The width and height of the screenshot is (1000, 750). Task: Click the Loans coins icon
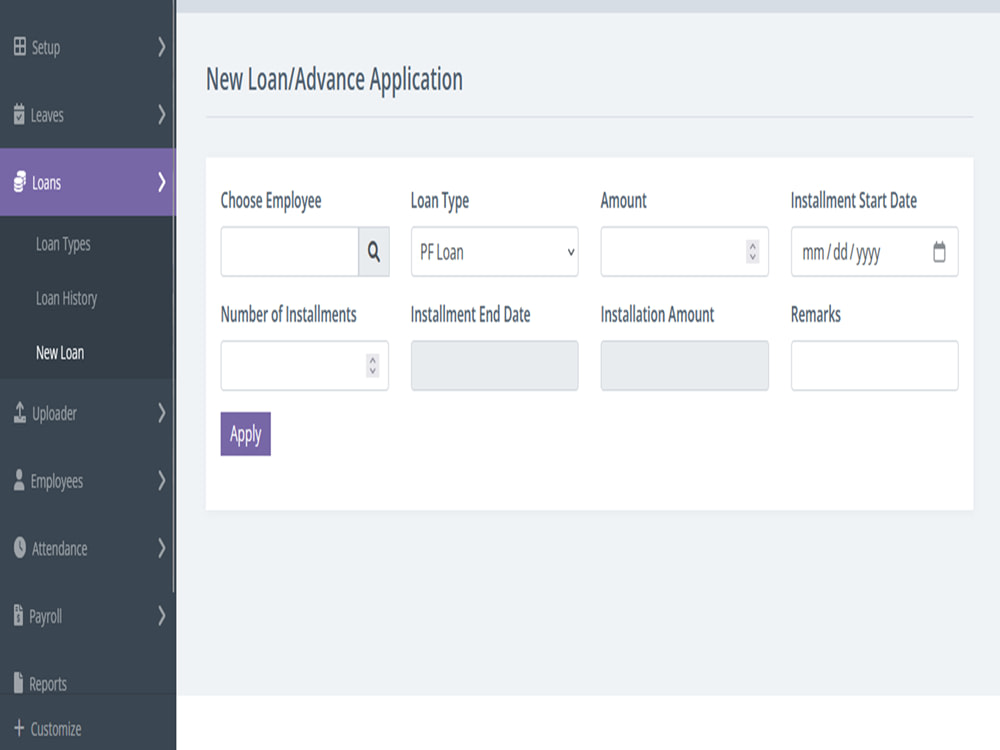(19, 183)
